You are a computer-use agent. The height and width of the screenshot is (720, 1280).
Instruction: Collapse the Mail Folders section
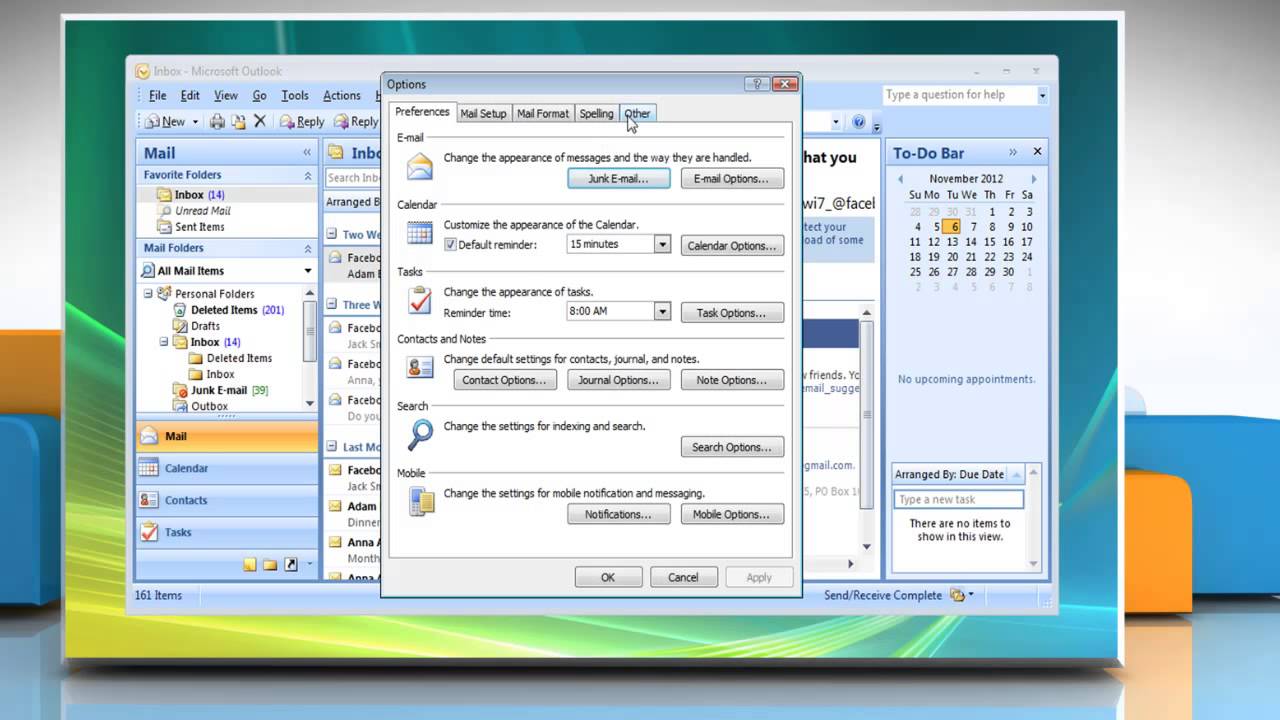(x=308, y=248)
